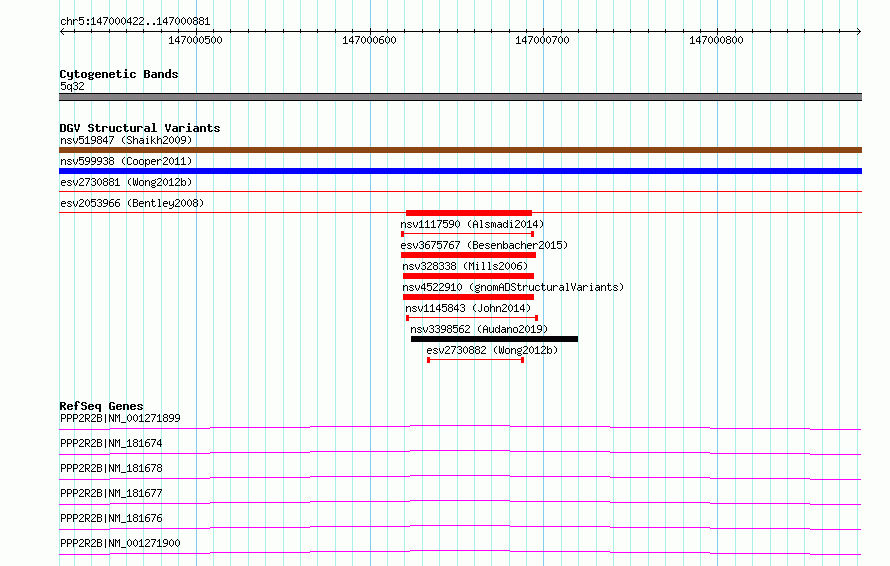The image size is (890, 566).
Task: Click the brown nsv519847 variant bar
Action: coord(460,150)
